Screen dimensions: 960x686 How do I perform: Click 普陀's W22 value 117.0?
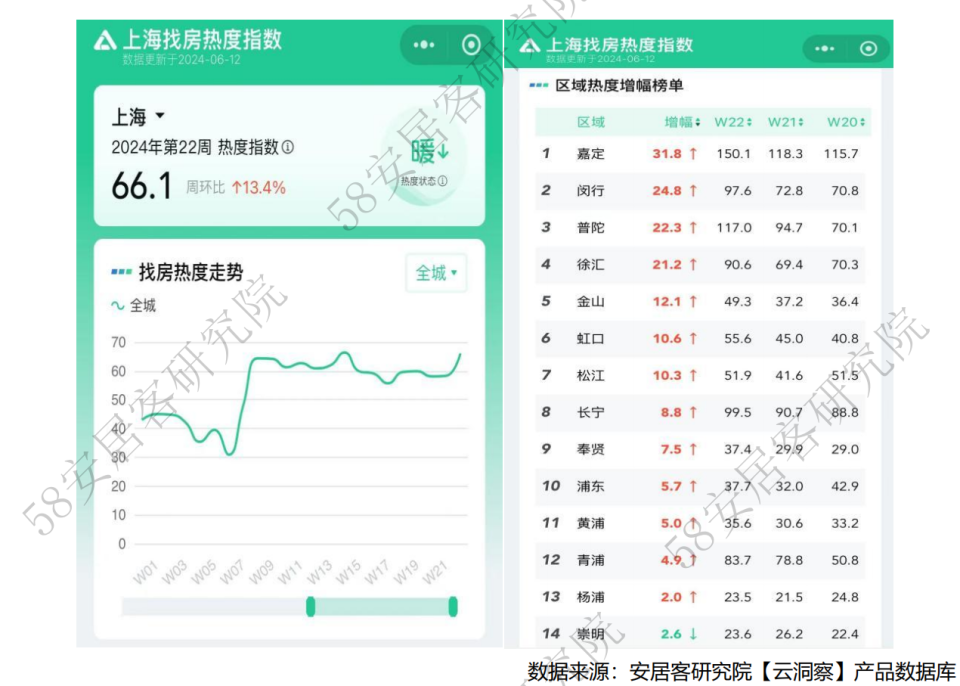[x=734, y=228]
